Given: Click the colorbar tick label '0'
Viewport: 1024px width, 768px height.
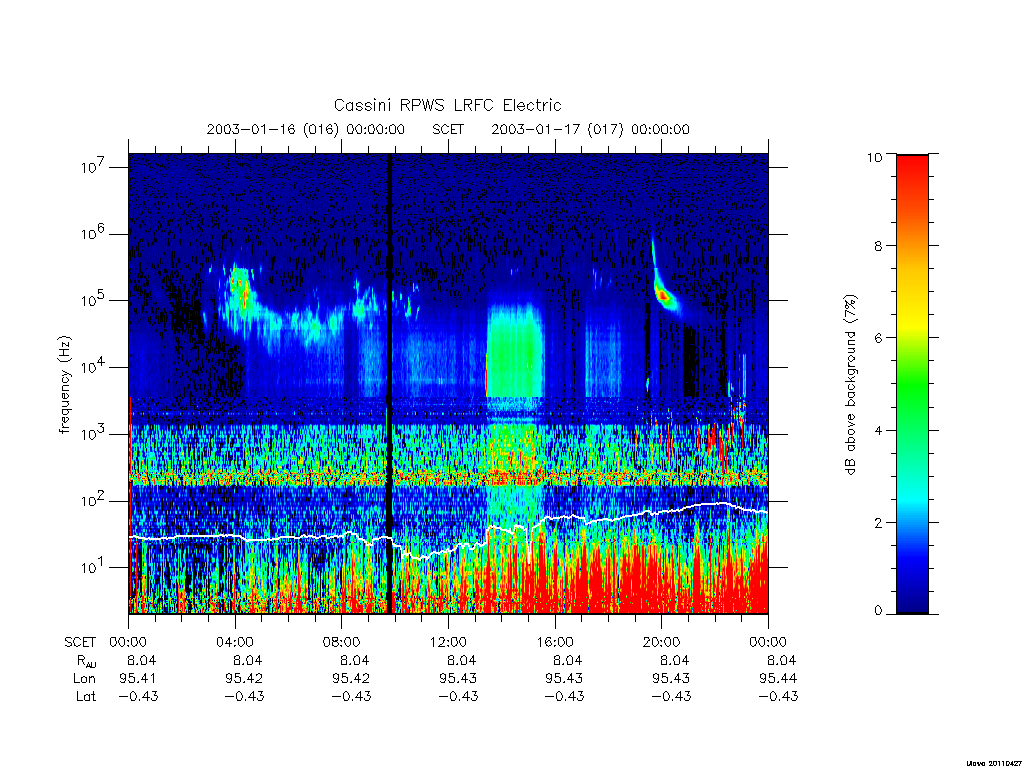Looking at the screenshot, I should click(878, 611).
